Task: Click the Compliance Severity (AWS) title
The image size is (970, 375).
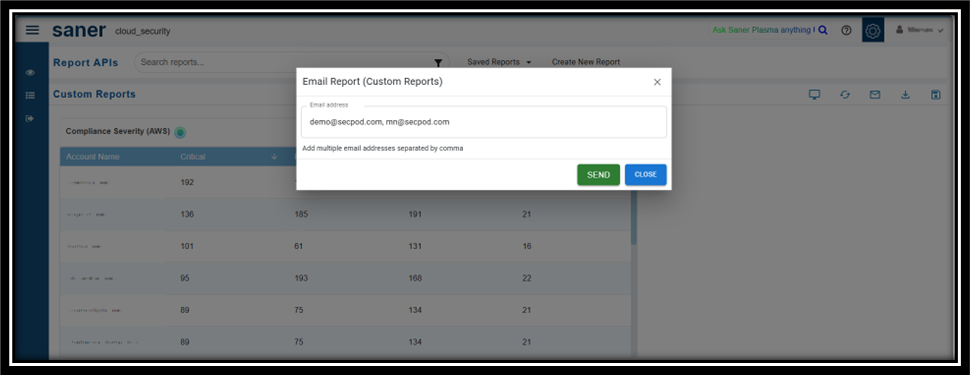Action: tap(118, 131)
